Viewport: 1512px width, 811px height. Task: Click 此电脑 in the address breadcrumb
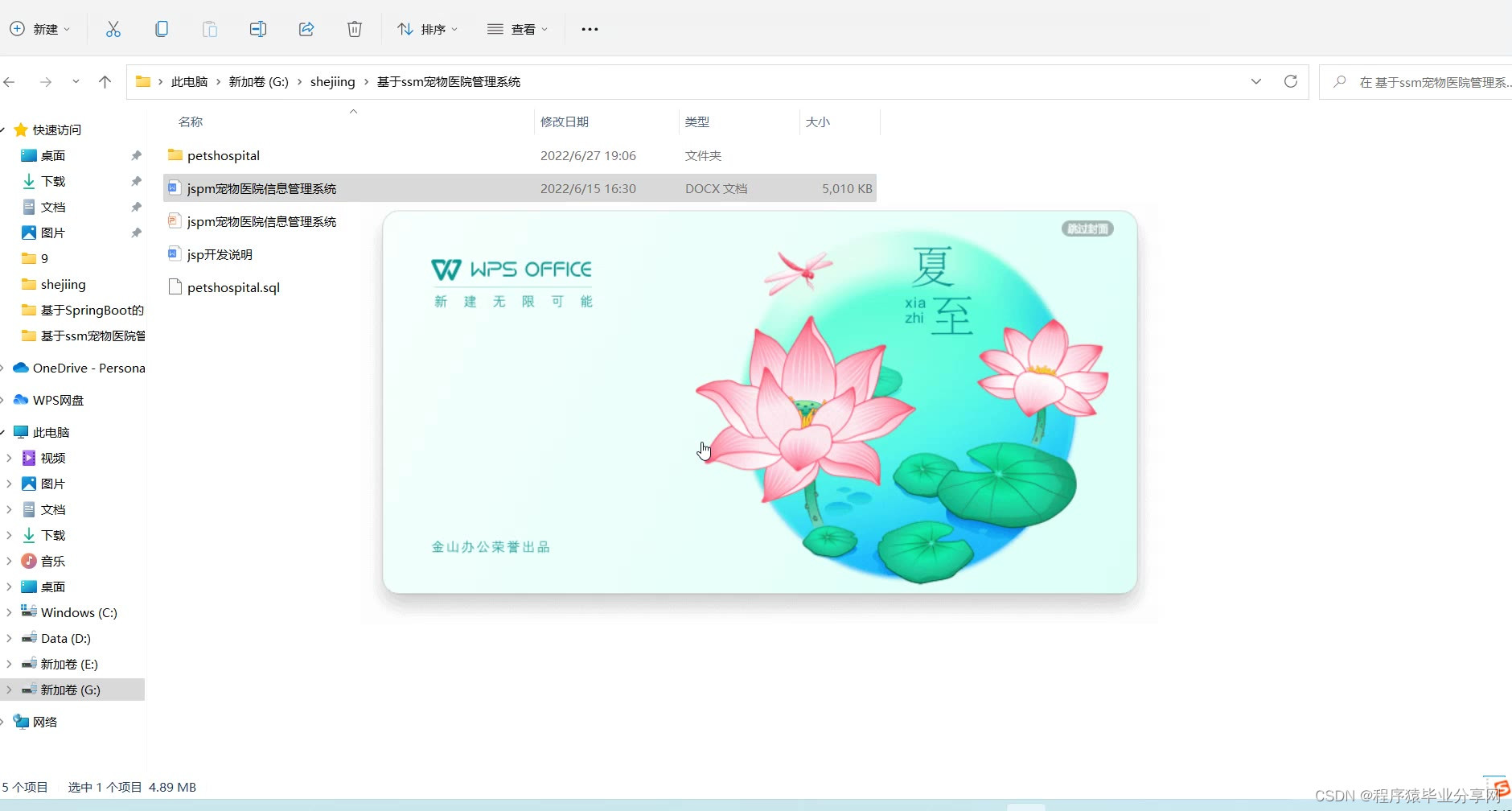tap(189, 82)
